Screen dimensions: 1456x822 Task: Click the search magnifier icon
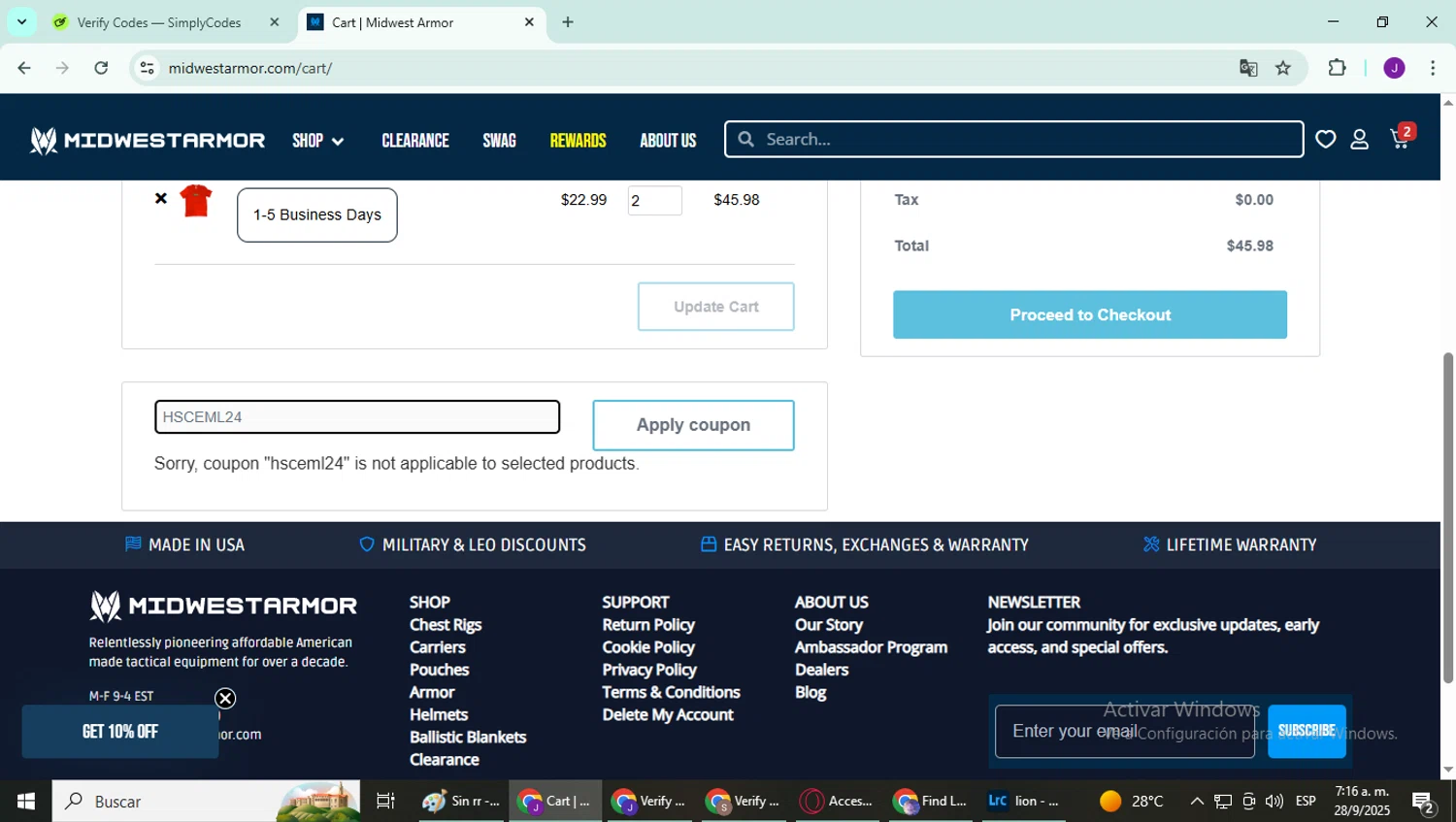pos(745,140)
